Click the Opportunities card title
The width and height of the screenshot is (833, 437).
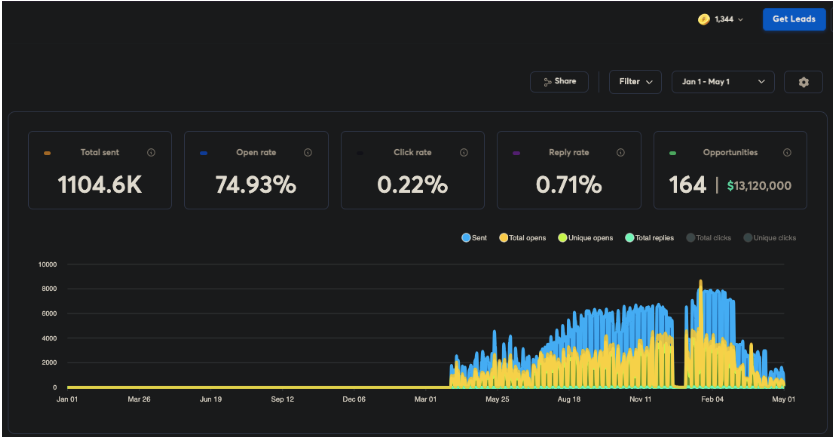pyautogui.click(x=730, y=152)
